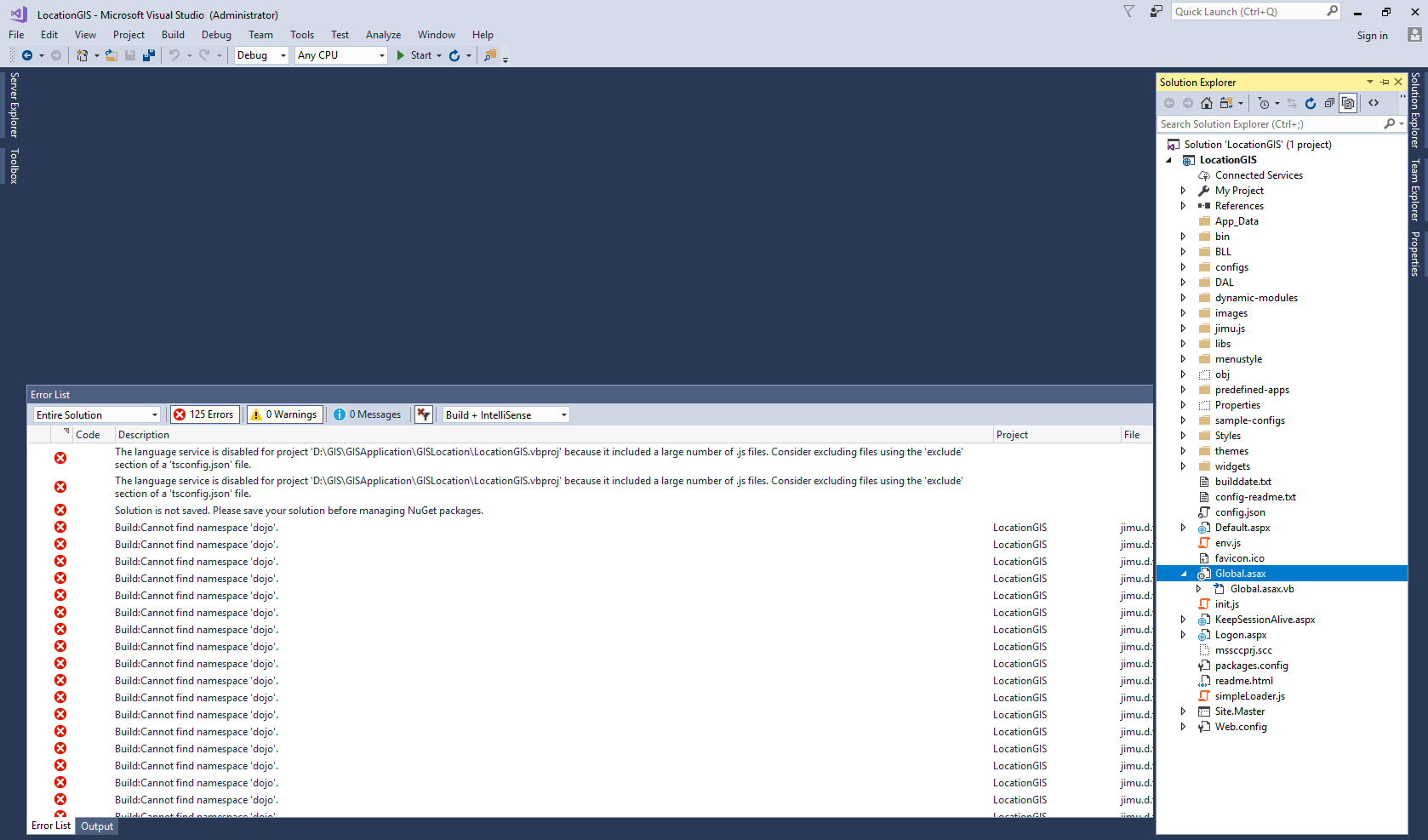Select the Error List tab at bottom
Viewport: 1428px width, 840px height.
point(51,826)
